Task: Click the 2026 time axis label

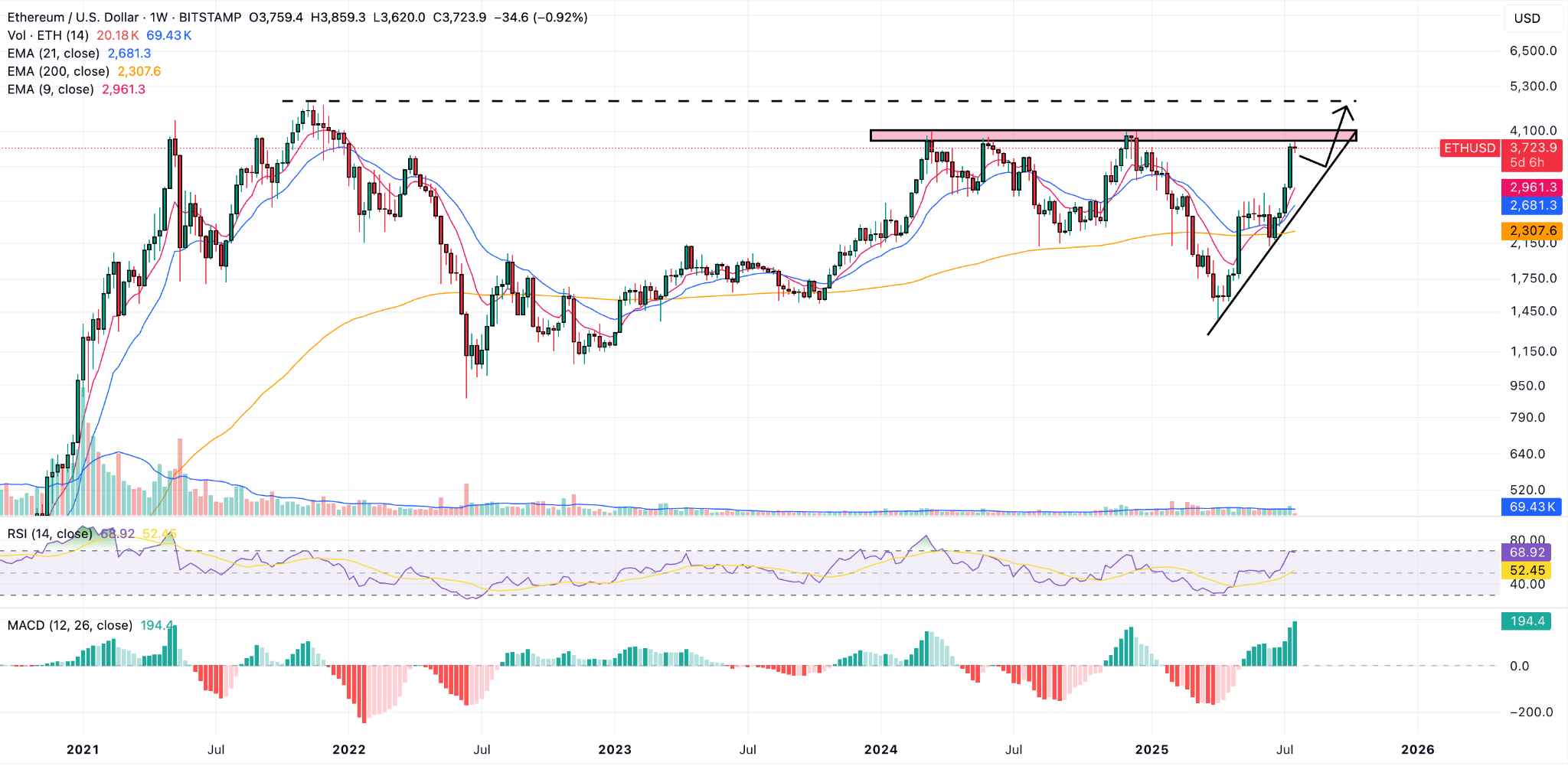Action: pos(1418,750)
